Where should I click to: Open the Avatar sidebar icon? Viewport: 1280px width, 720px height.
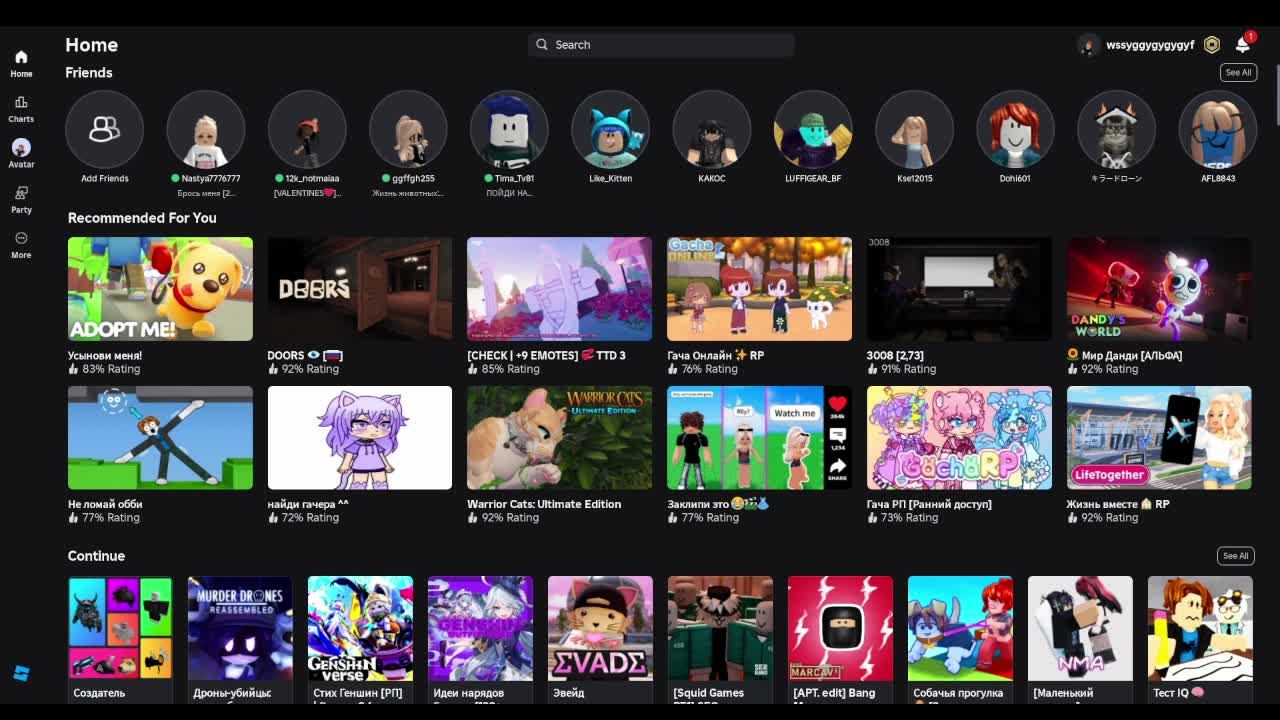(21, 148)
